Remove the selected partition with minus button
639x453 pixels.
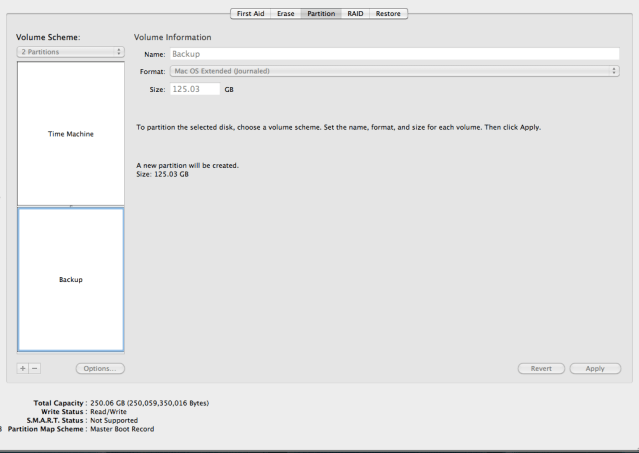pyautogui.click(x=35, y=368)
